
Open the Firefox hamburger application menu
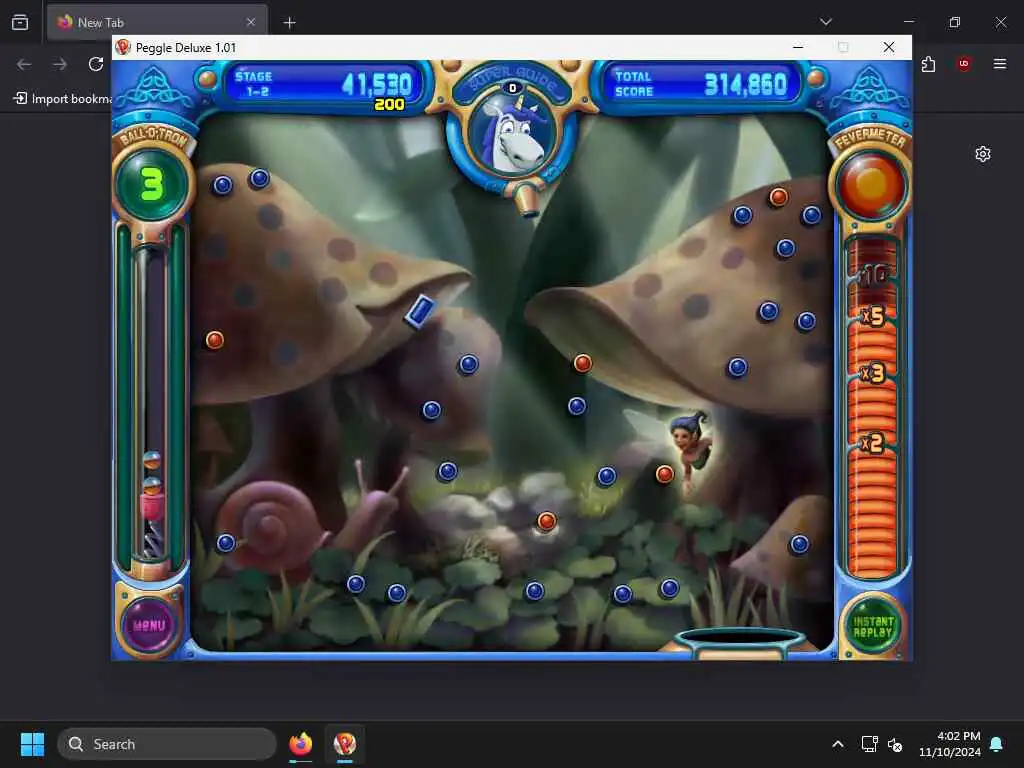click(x=999, y=64)
